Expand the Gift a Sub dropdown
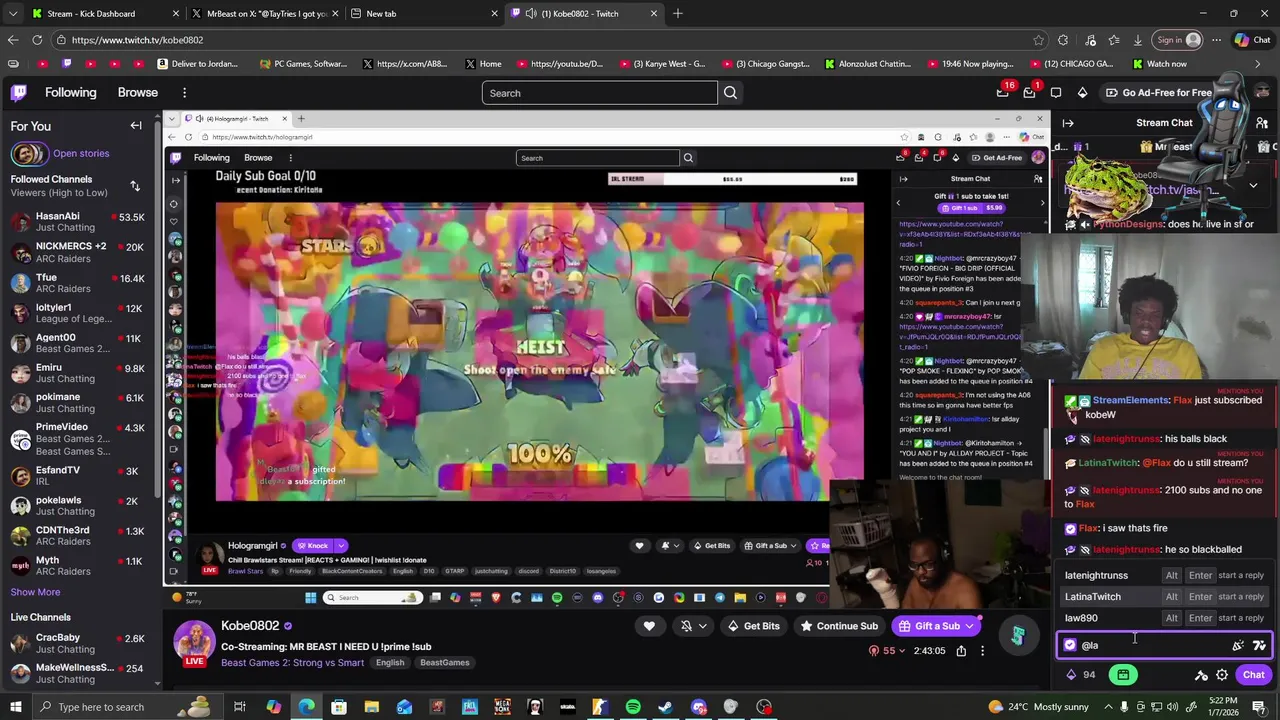Image resolution: width=1280 pixels, height=720 pixels. click(x=969, y=626)
